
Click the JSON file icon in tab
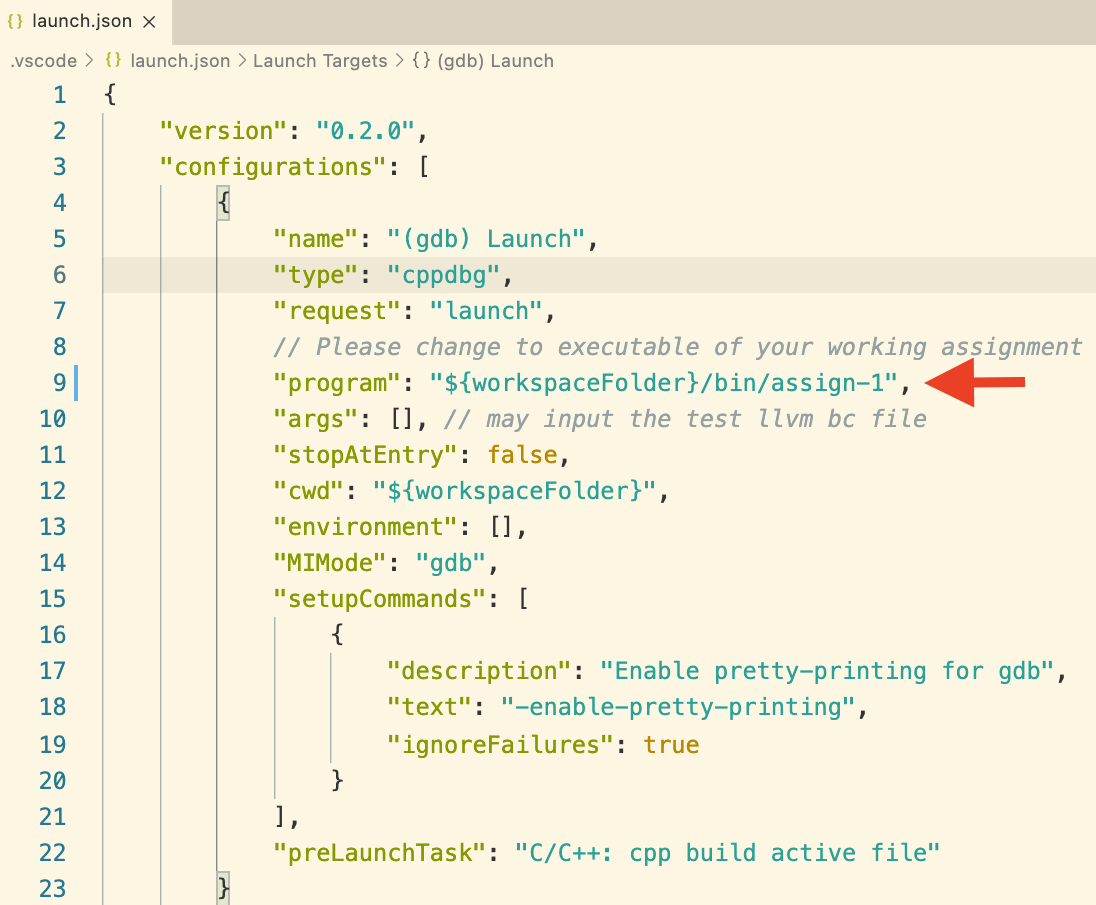pyautogui.click(x=15, y=22)
